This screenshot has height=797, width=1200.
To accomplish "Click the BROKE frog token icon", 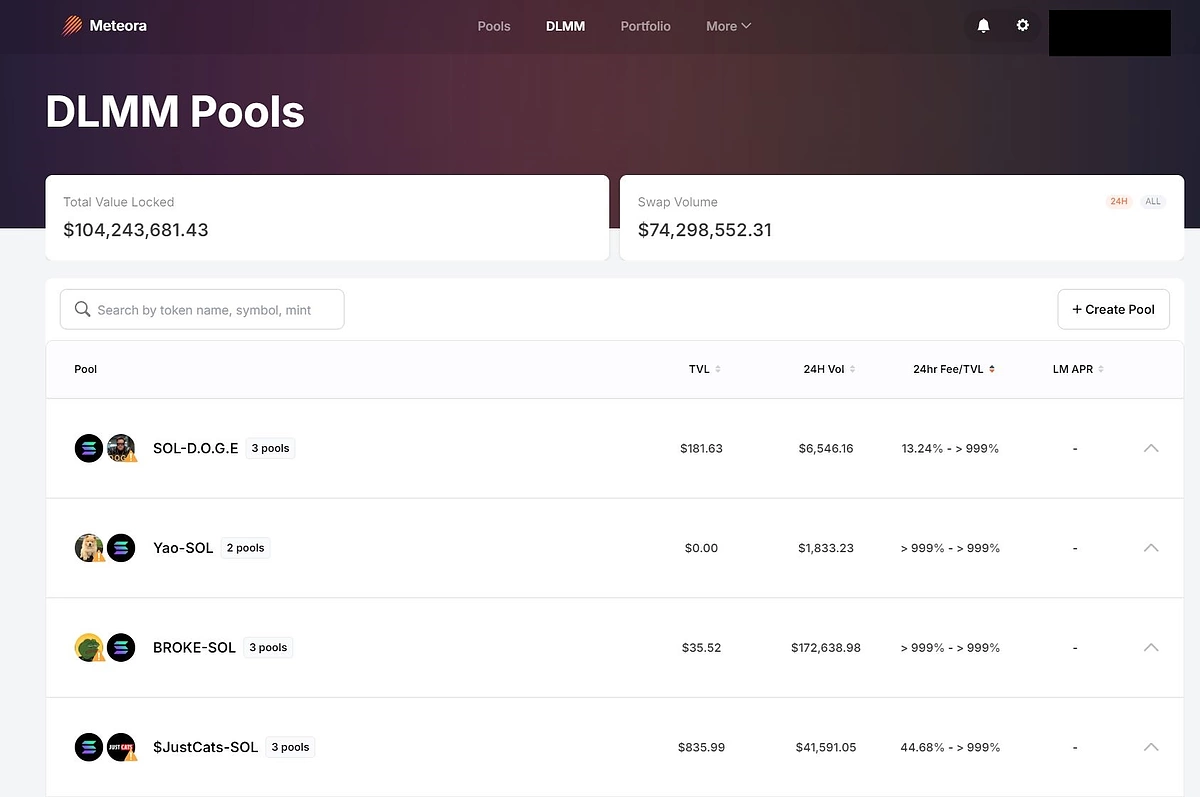I will tap(89, 647).
